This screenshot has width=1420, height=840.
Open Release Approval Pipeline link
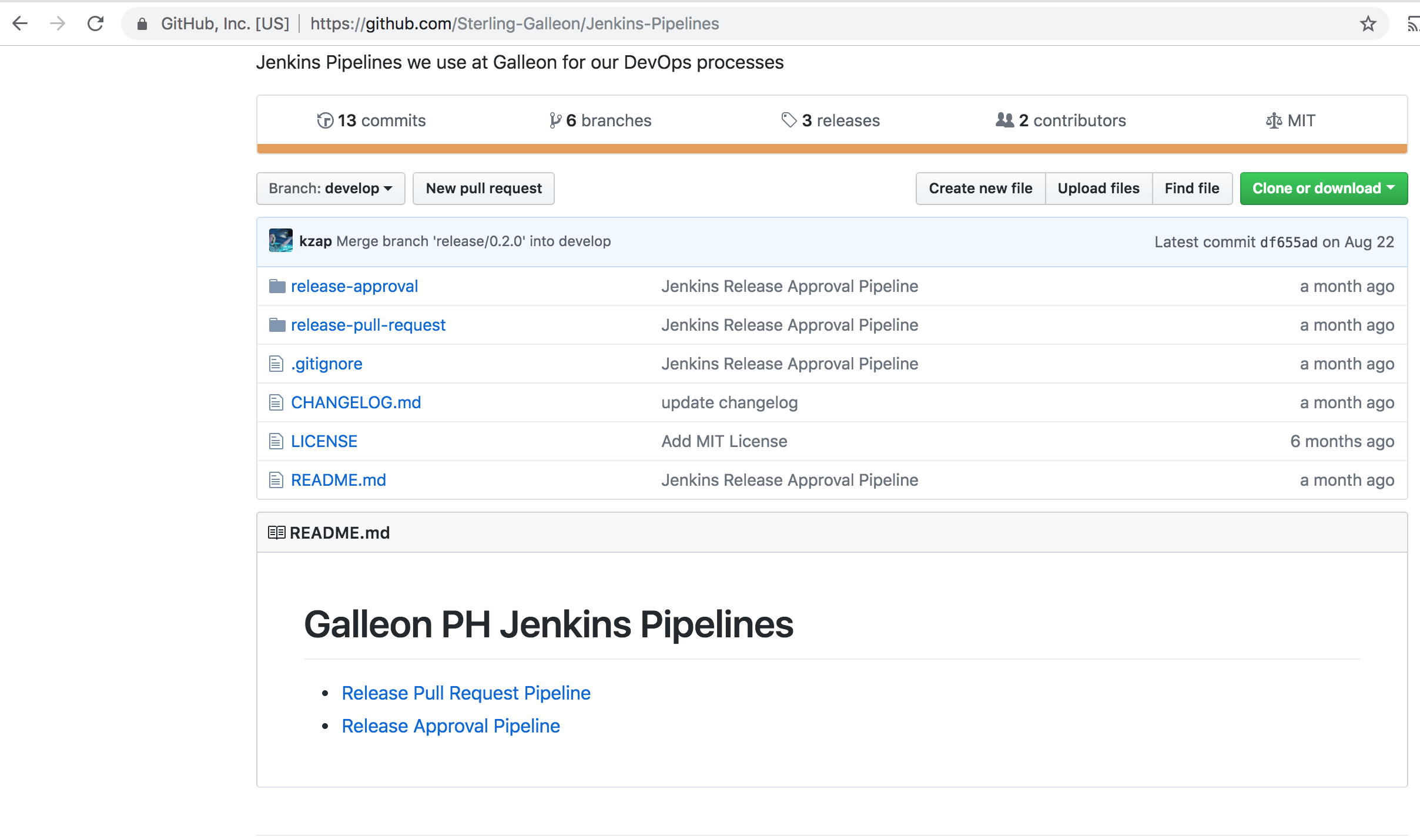coord(451,726)
